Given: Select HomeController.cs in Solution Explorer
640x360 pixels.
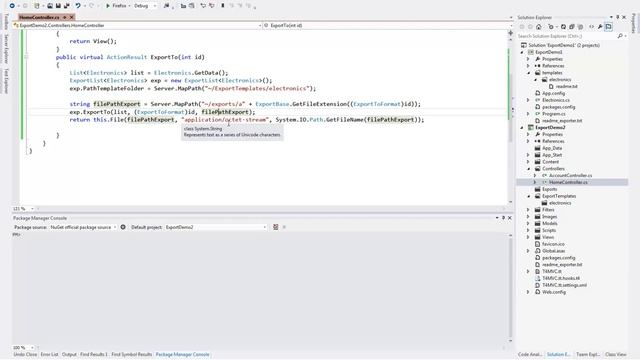Looking at the screenshot, I should [568, 182].
